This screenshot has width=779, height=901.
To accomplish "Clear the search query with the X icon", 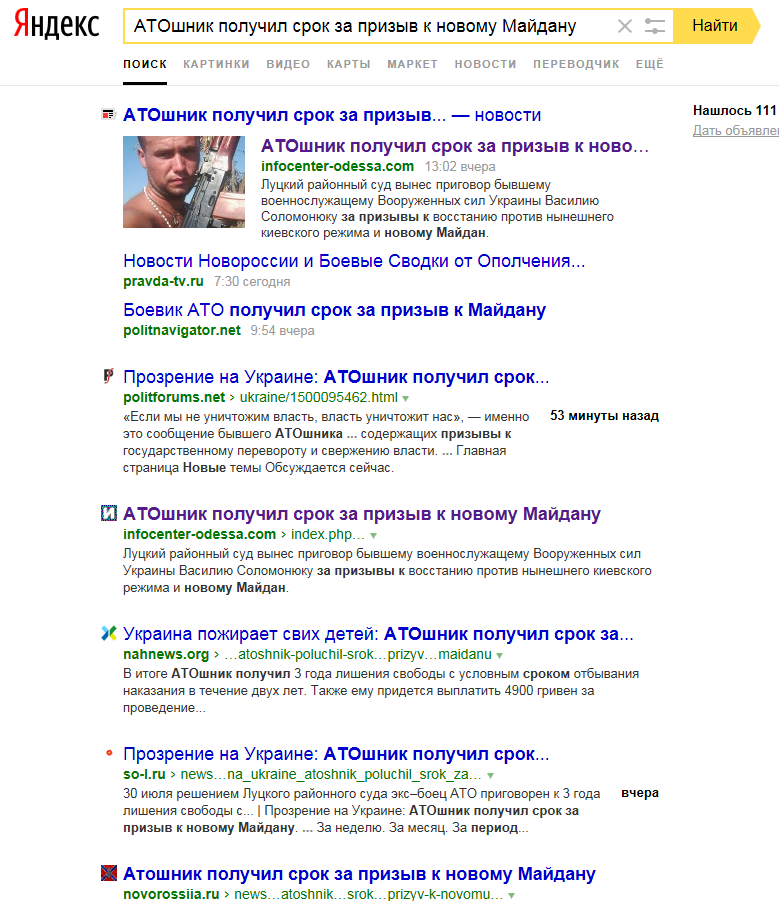I will pos(624,26).
